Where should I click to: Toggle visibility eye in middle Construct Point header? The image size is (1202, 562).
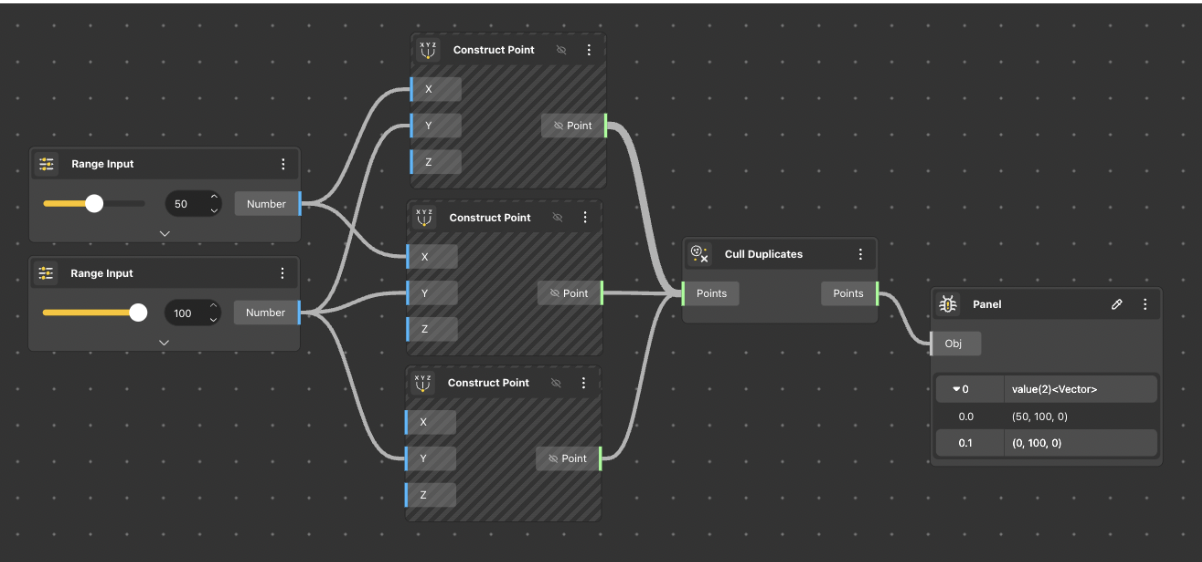click(558, 217)
